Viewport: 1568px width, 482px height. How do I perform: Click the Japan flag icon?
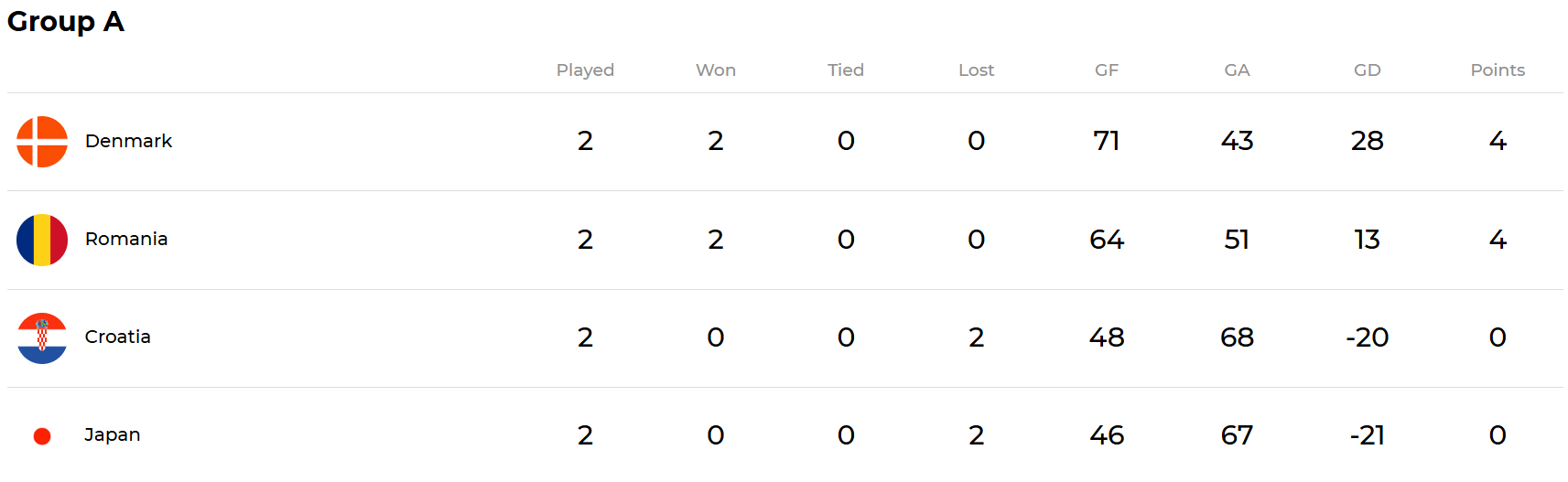click(42, 436)
